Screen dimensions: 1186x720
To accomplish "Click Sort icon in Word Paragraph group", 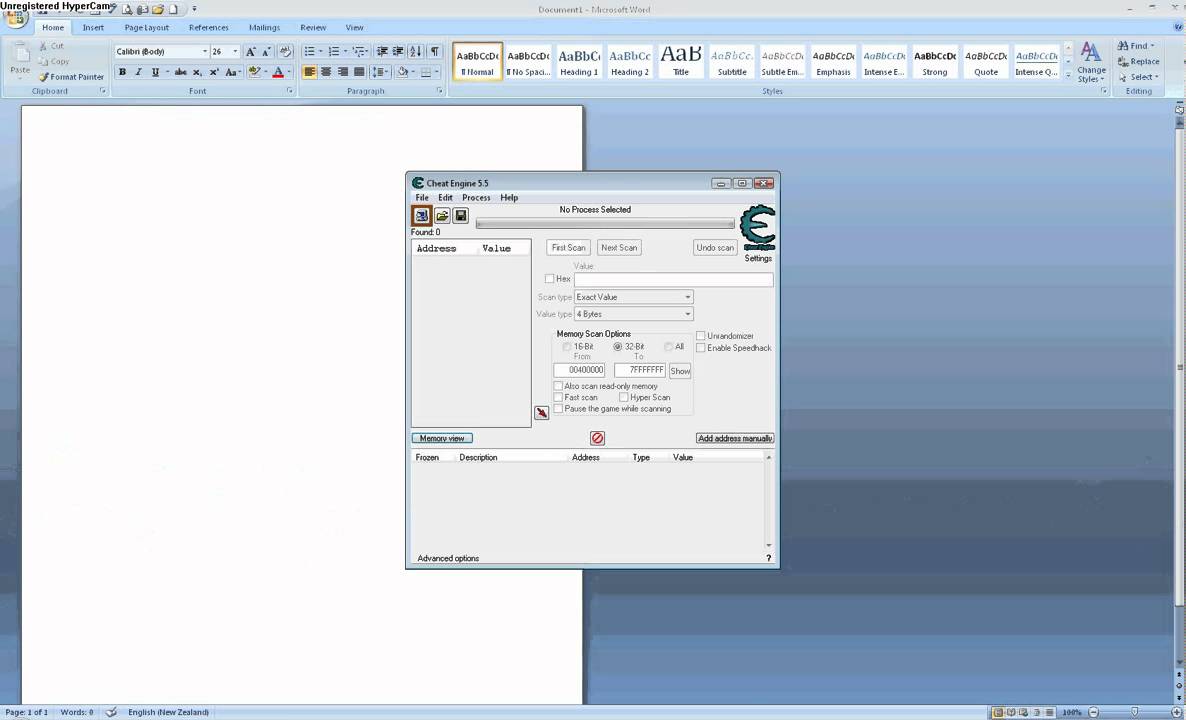I will pos(415,51).
